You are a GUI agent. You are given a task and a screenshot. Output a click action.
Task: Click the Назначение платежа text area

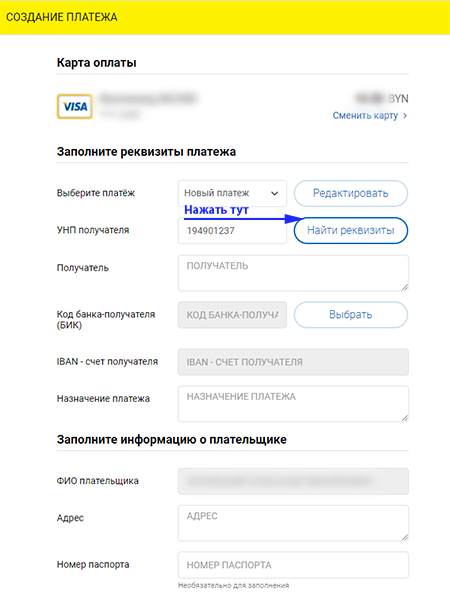coord(293,404)
